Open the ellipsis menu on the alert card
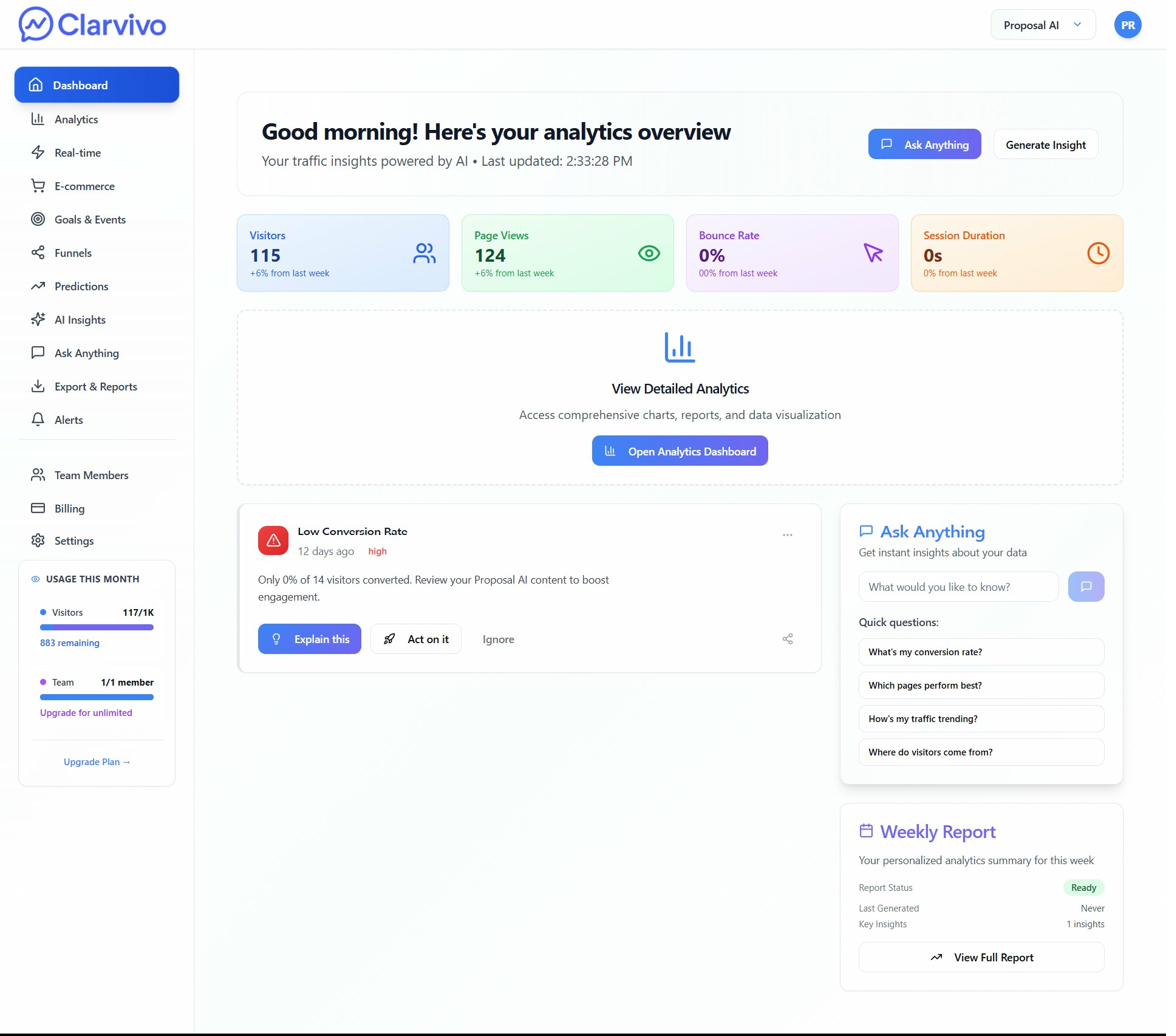This screenshot has width=1176, height=1036. pos(788,535)
